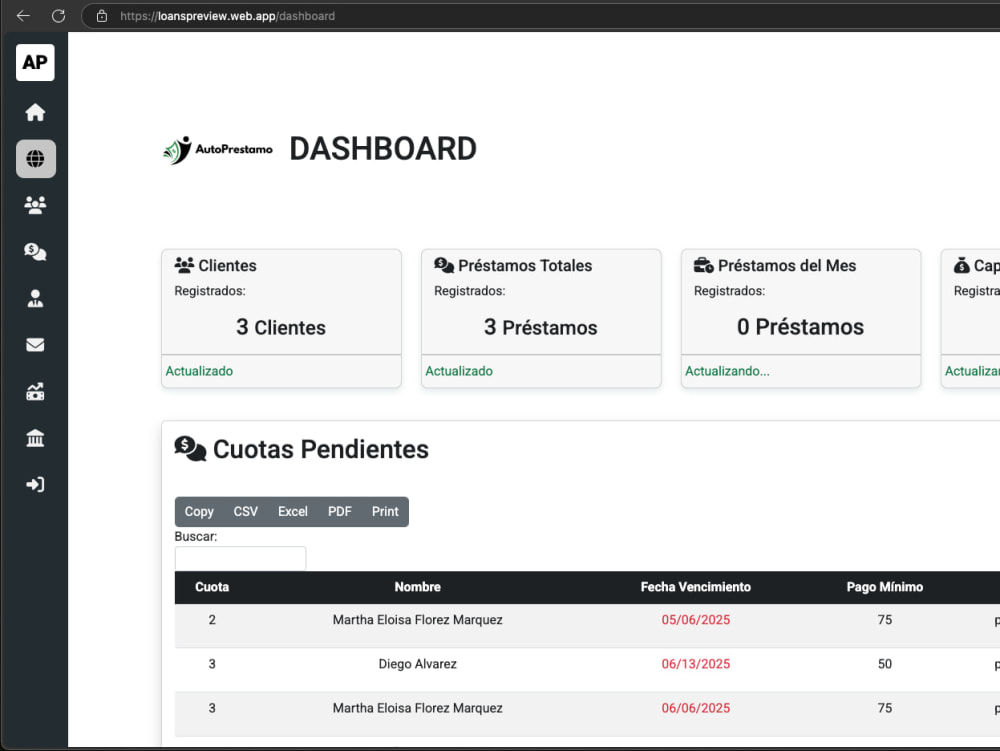
Task: Click the Cuotas Pendientes heading icon
Action: coord(190,449)
